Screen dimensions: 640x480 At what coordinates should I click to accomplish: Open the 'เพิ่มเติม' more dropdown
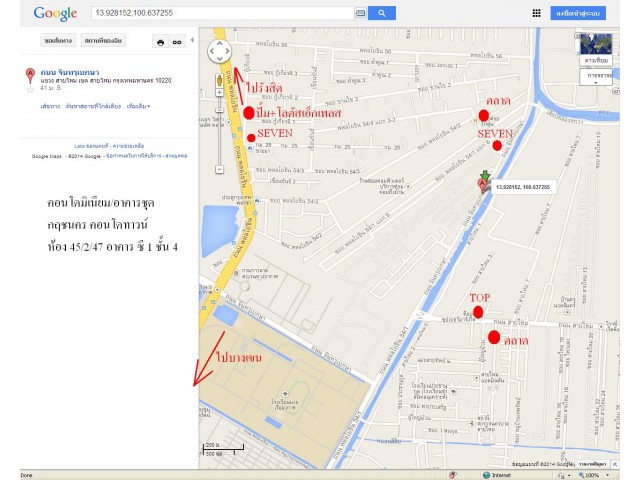coord(138,105)
